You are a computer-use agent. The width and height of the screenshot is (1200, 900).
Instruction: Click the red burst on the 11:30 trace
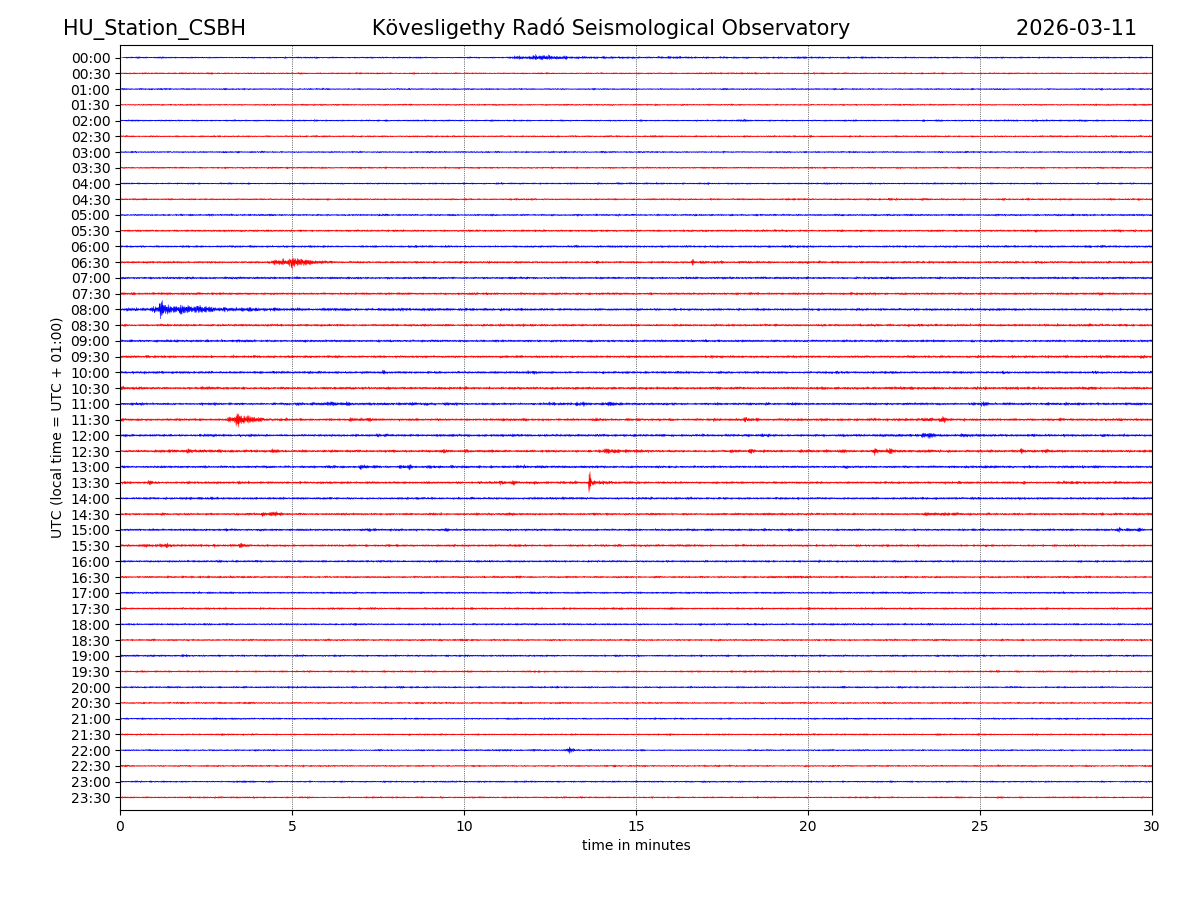[240, 419]
